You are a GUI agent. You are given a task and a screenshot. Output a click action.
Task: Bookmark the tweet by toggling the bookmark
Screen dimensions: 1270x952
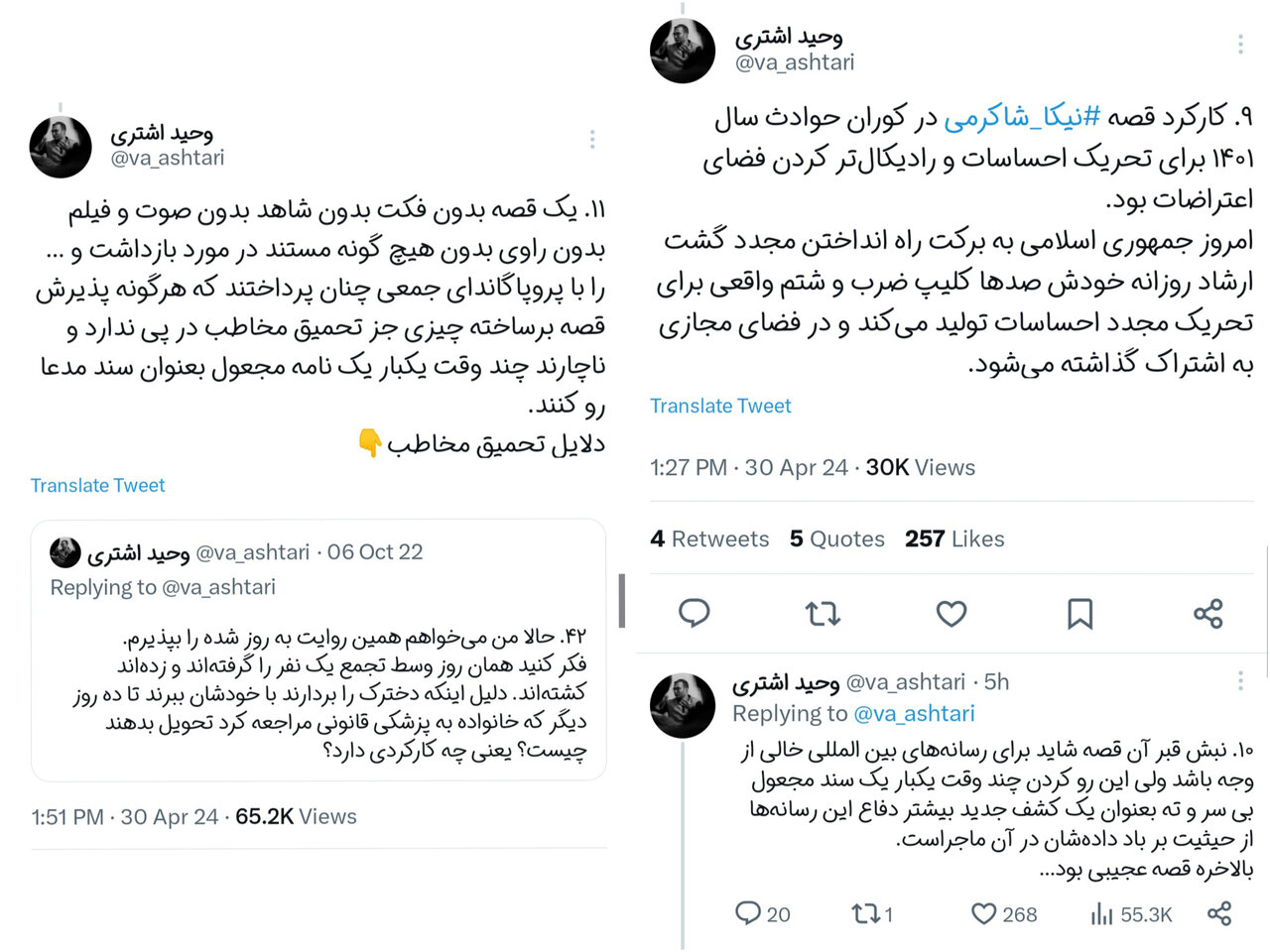(1079, 614)
